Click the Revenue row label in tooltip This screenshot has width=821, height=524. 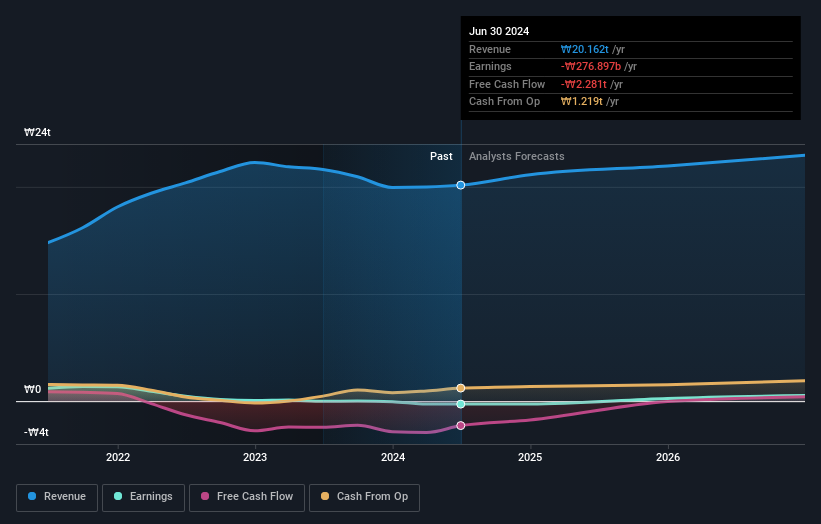pos(490,49)
